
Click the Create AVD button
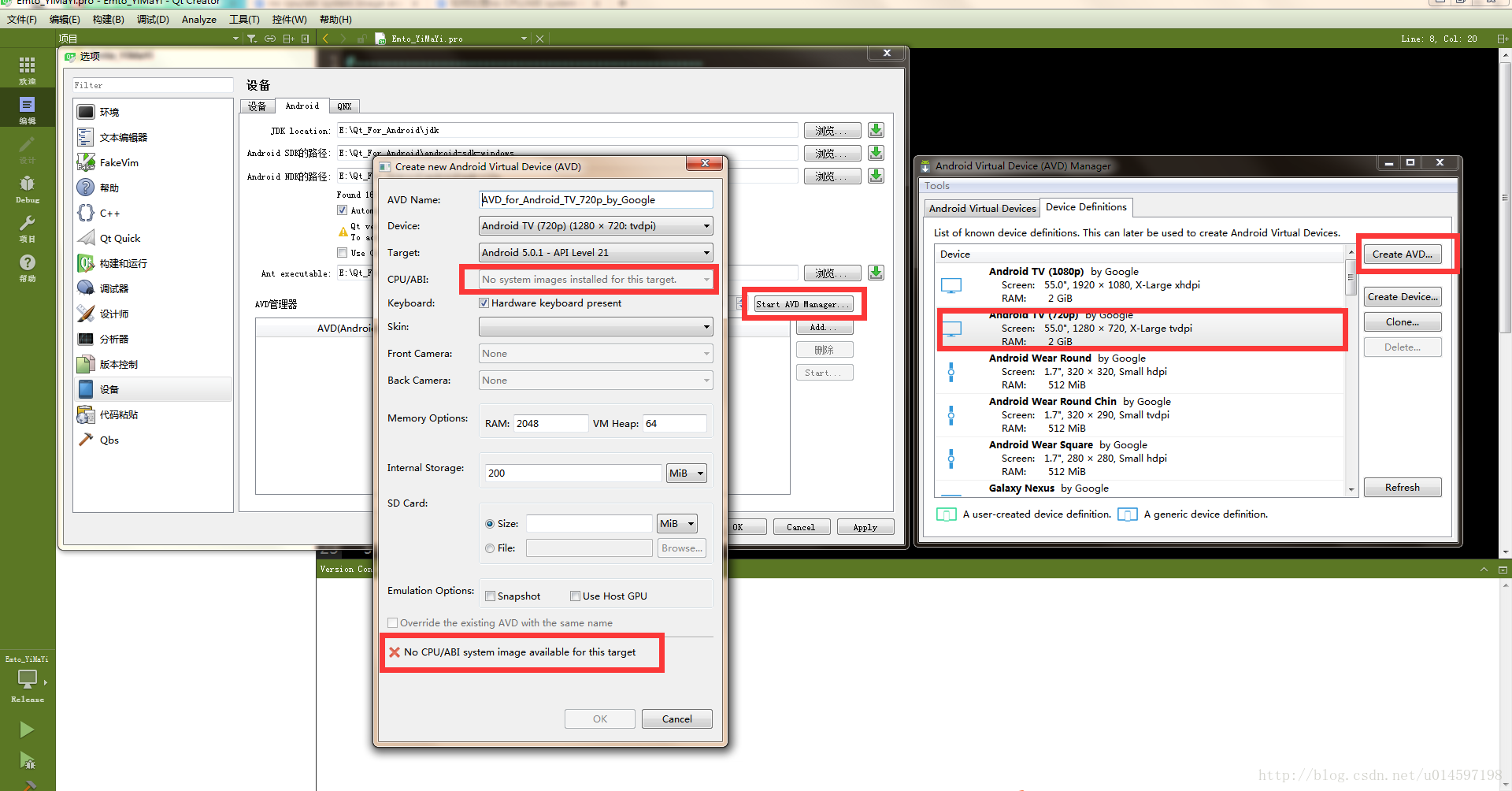(x=1402, y=254)
